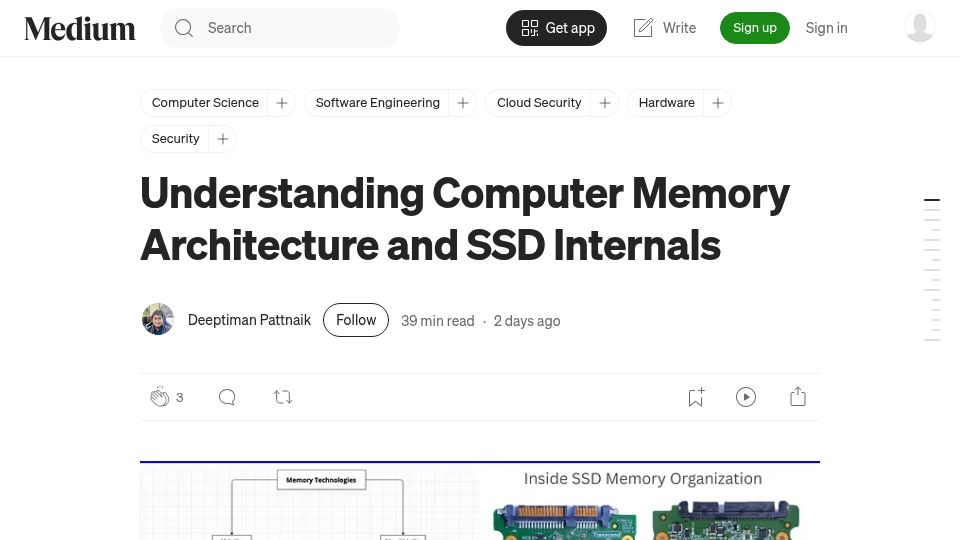Focus the Search input field
This screenshot has height=540, width=960.
(x=280, y=28)
